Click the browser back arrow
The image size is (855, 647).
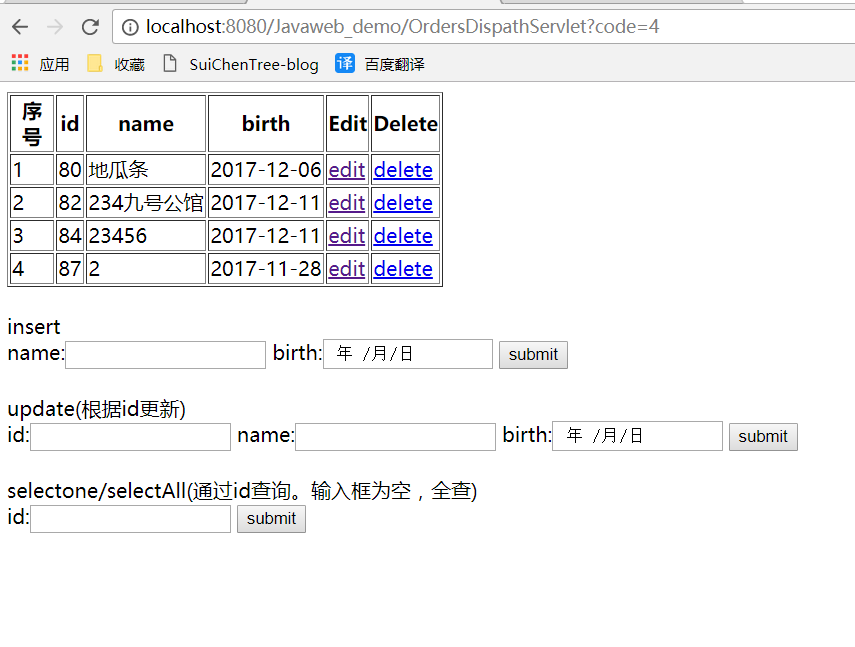point(20,27)
